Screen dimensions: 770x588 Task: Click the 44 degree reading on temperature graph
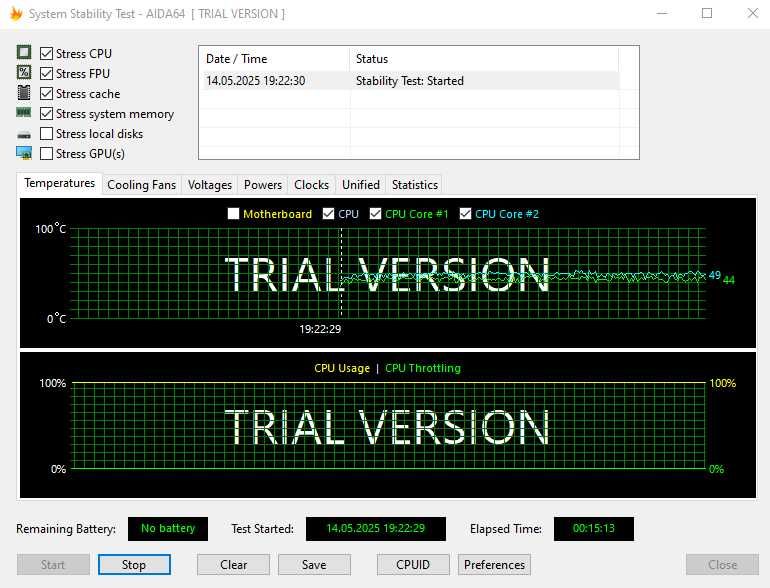729,280
